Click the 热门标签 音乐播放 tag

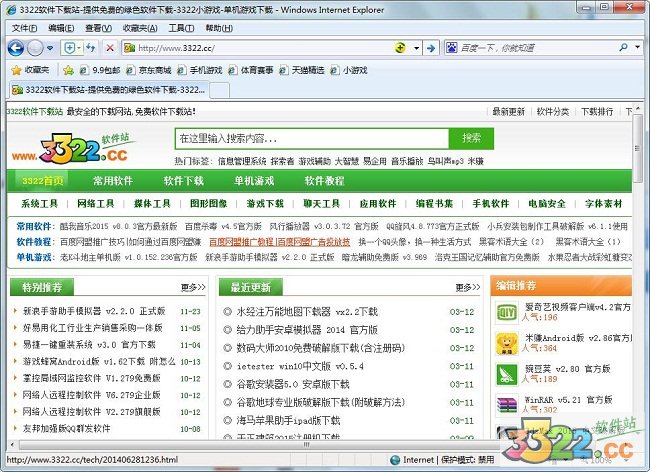[407, 161]
